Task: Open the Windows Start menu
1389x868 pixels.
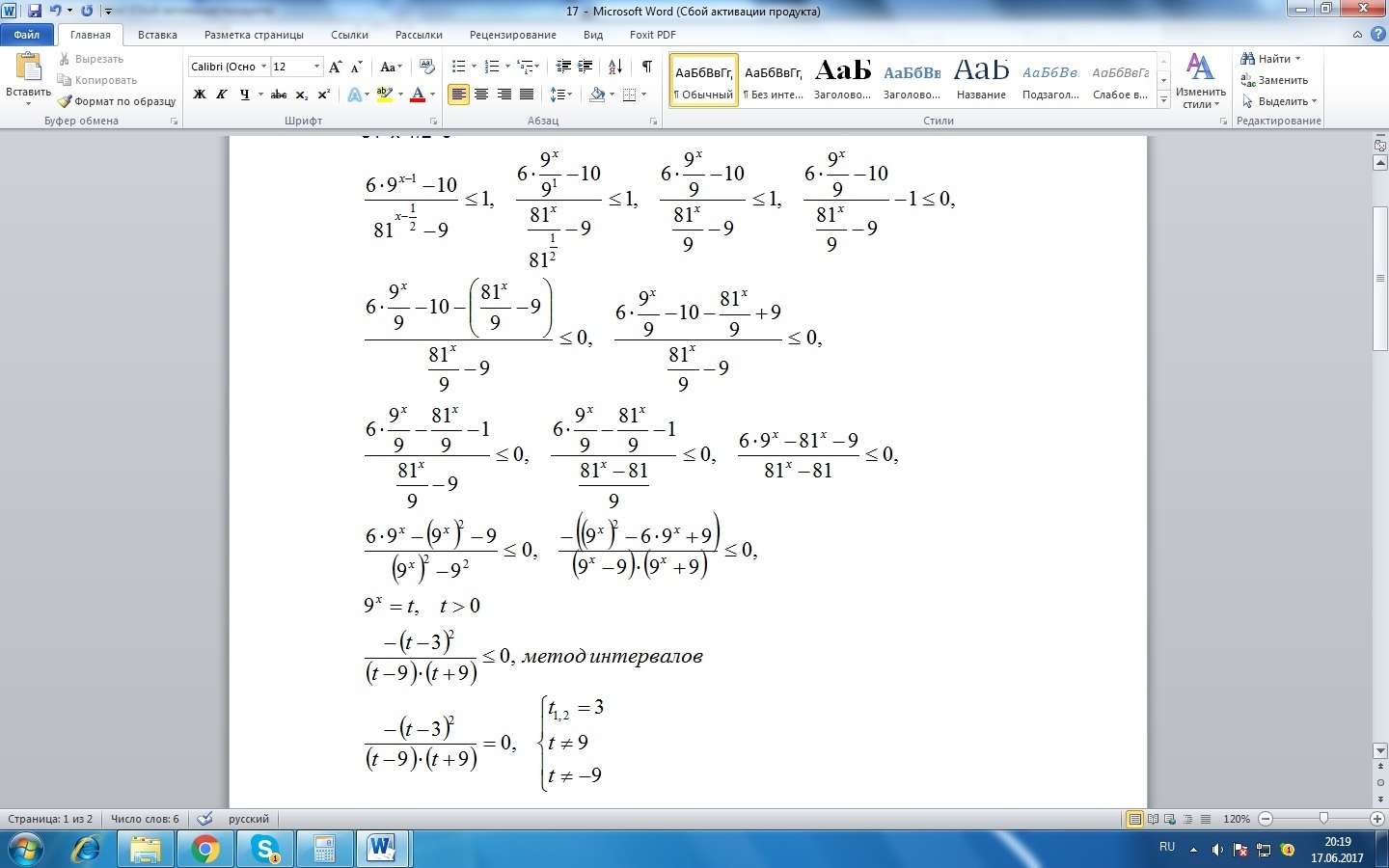Action: click(x=26, y=850)
